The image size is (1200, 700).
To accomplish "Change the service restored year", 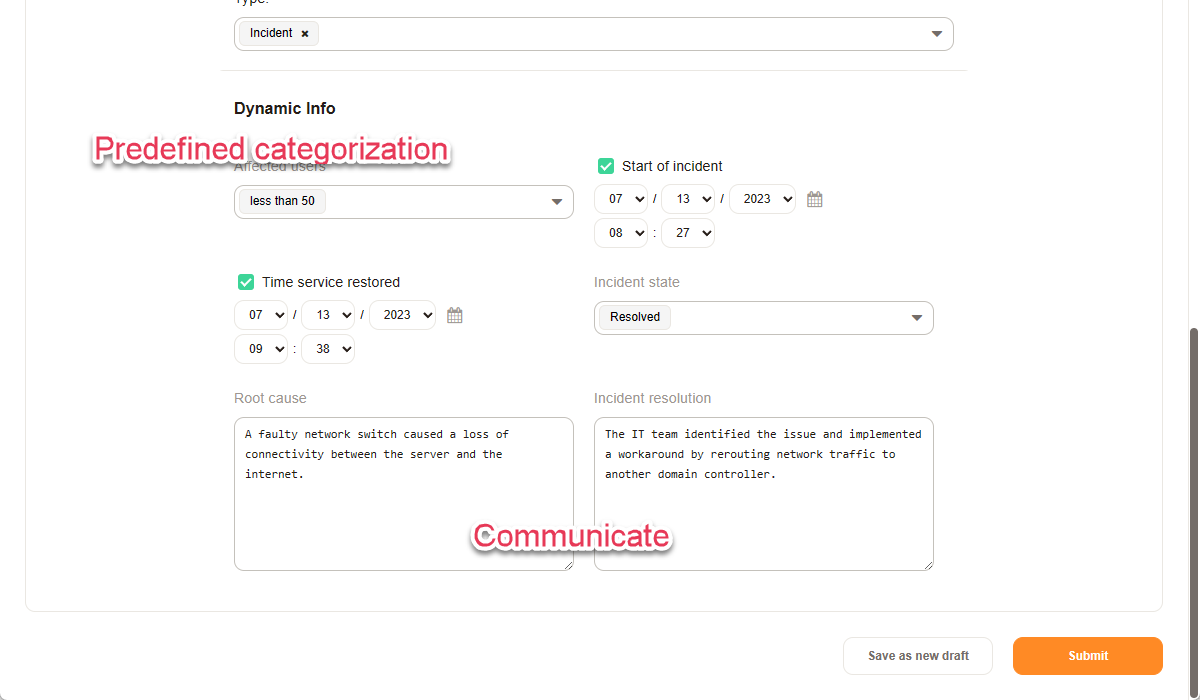I will [x=402, y=315].
